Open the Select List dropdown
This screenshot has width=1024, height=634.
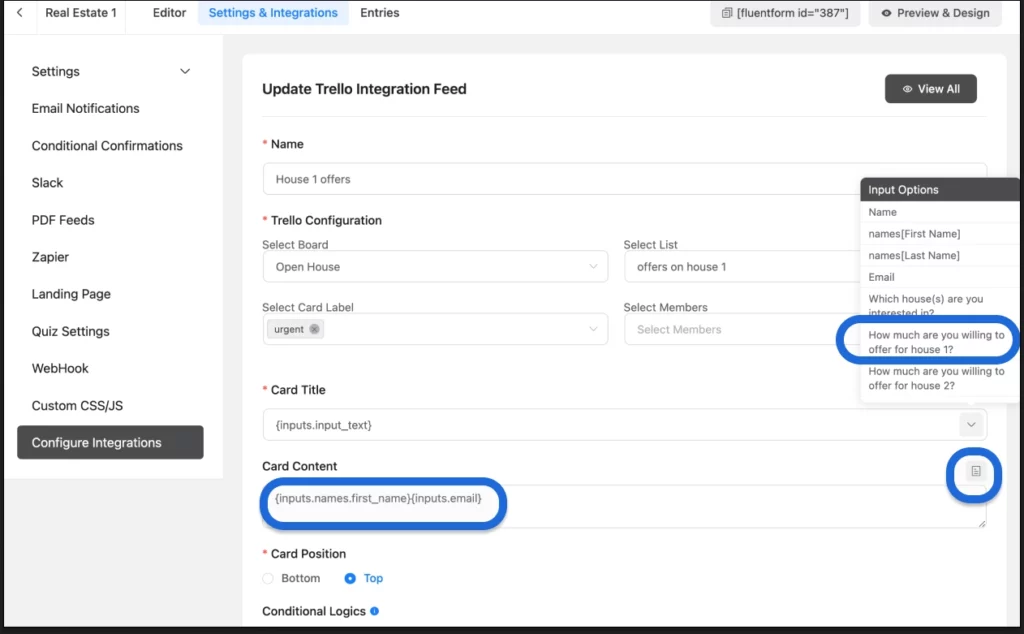pyautogui.click(x=742, y=266)
